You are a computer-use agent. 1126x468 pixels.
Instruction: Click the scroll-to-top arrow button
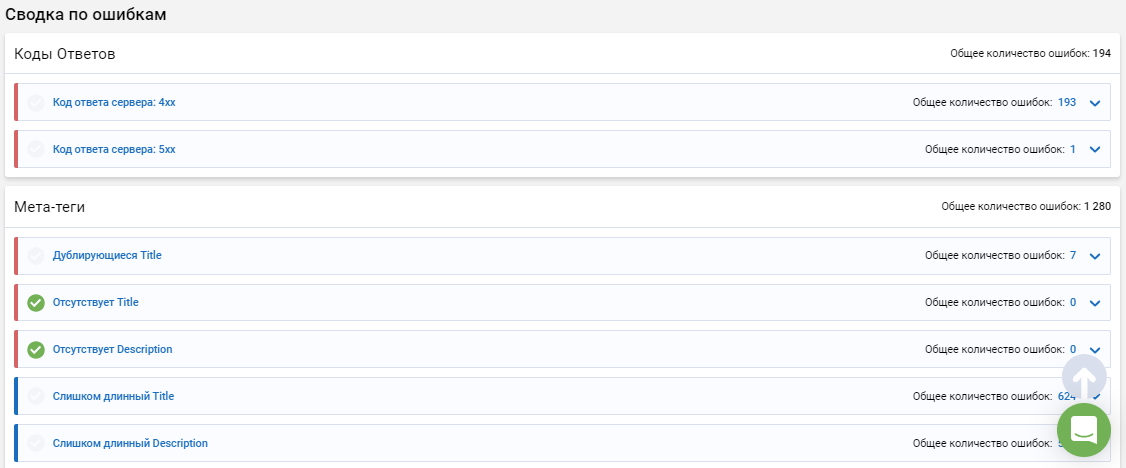1084,377
